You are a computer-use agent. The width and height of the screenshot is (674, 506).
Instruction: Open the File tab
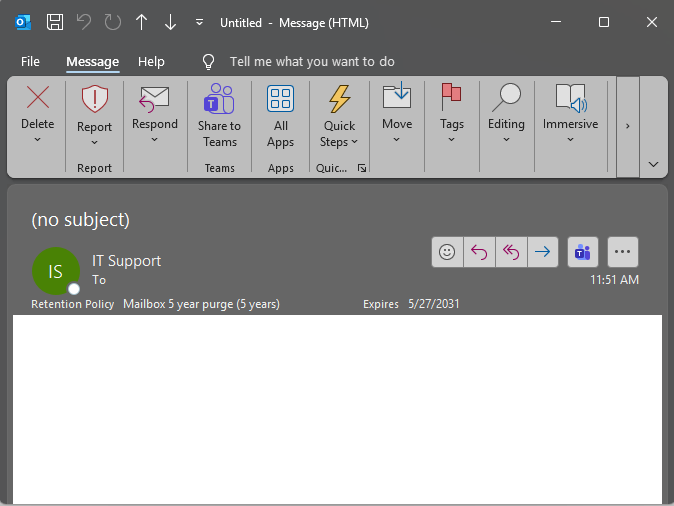pos(30,61)
